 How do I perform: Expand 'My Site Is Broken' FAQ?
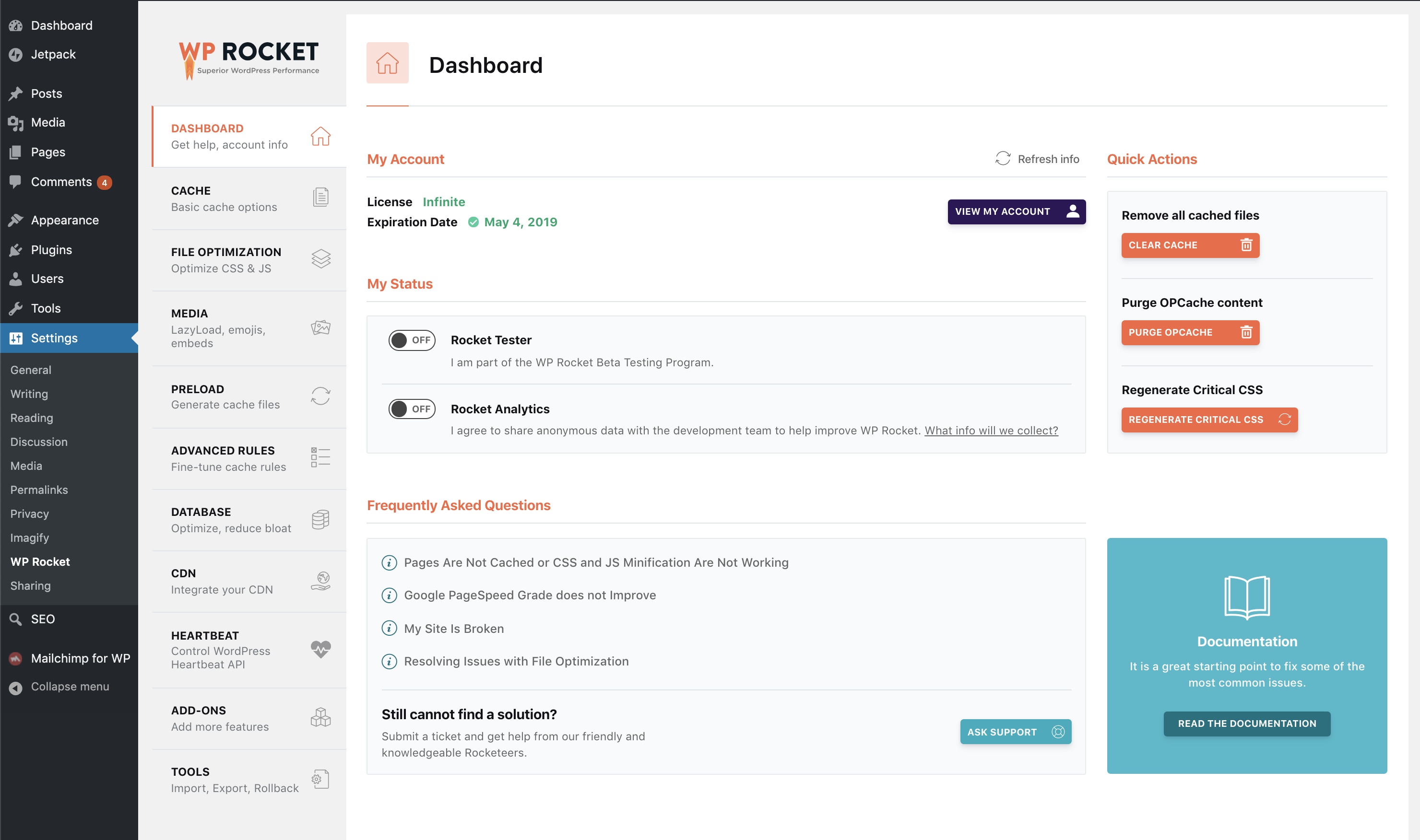453,628
